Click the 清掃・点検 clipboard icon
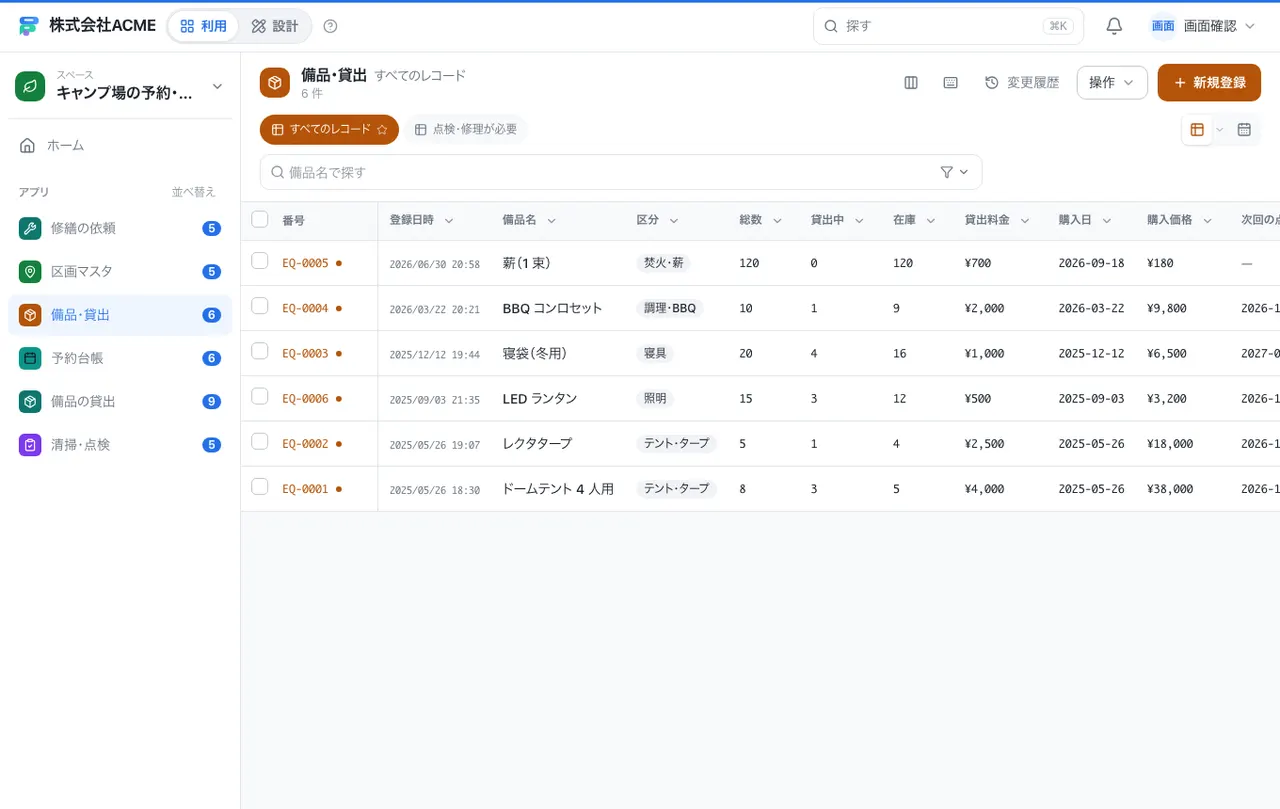Image resolution: width=1280 pixels, height=809 pixels. pos(30,445)
